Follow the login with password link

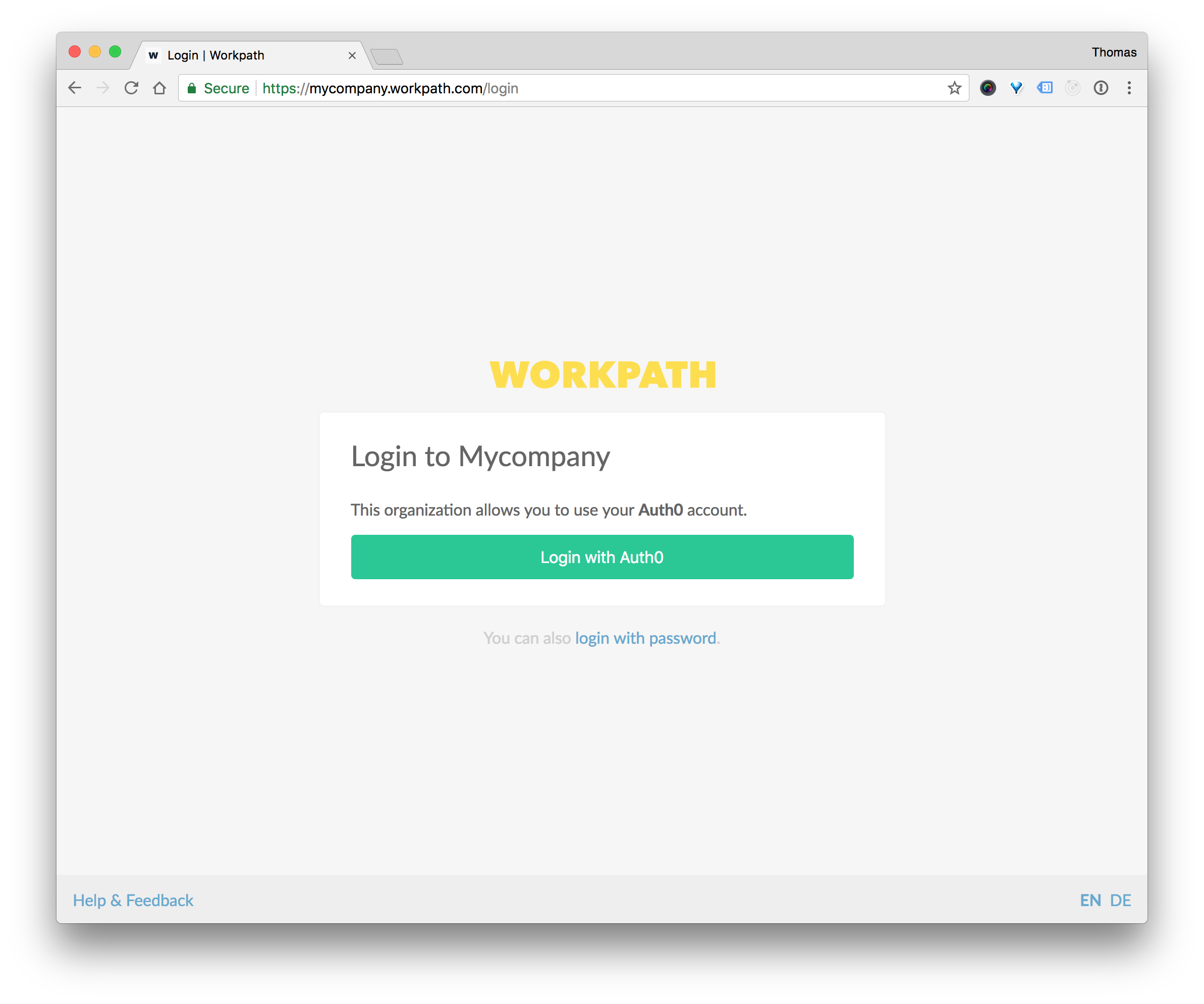point(645,638)
